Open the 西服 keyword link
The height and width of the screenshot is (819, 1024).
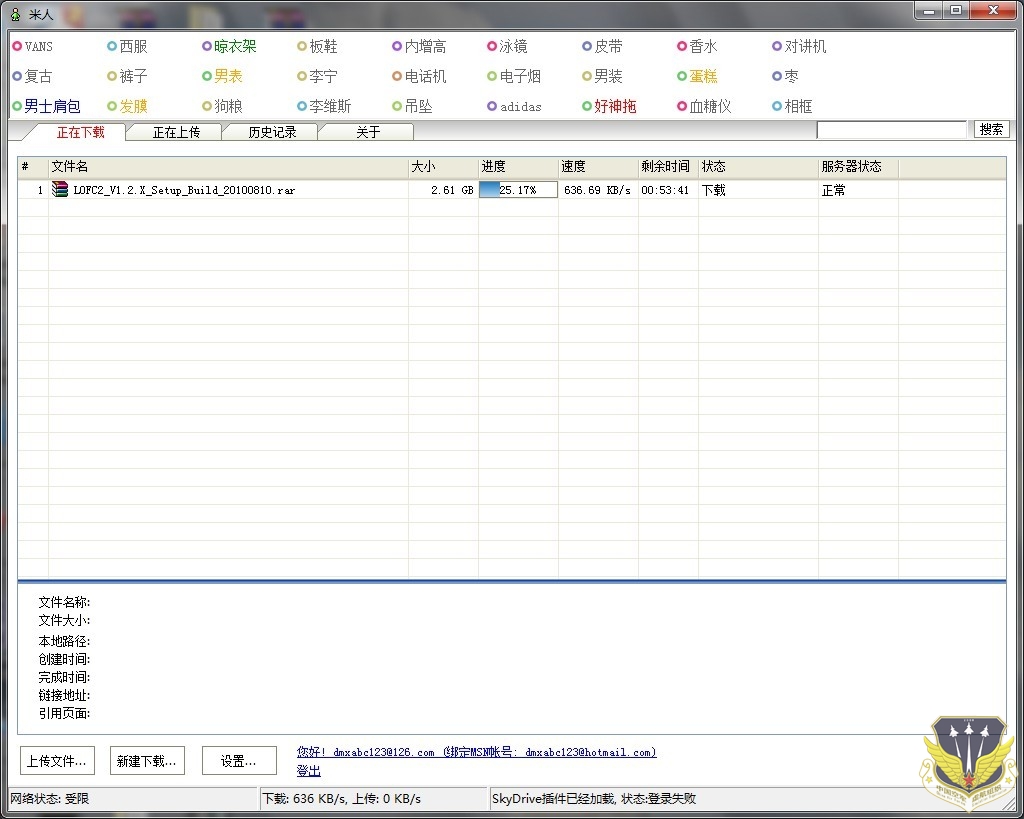click(x=133, y=46)
